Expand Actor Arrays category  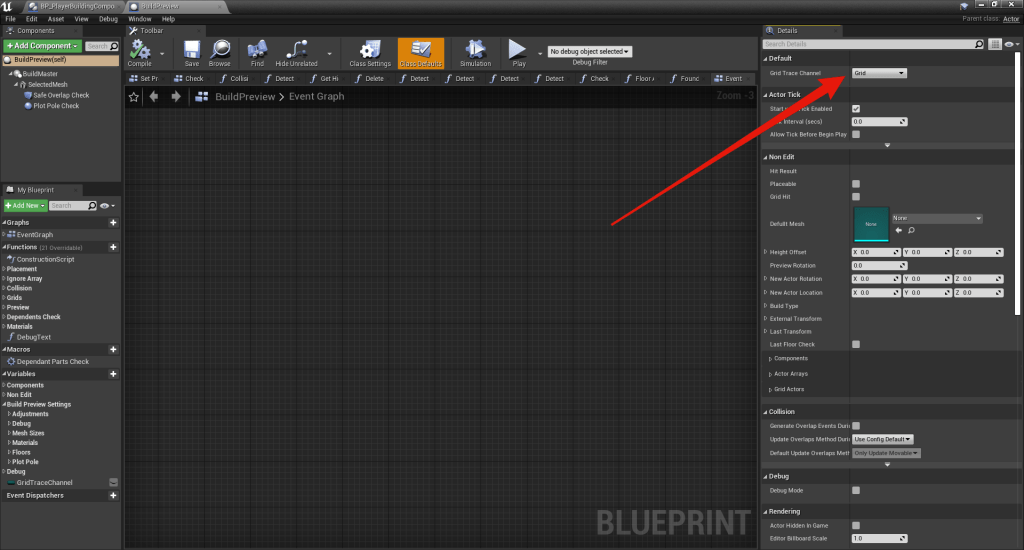(771, 374)
